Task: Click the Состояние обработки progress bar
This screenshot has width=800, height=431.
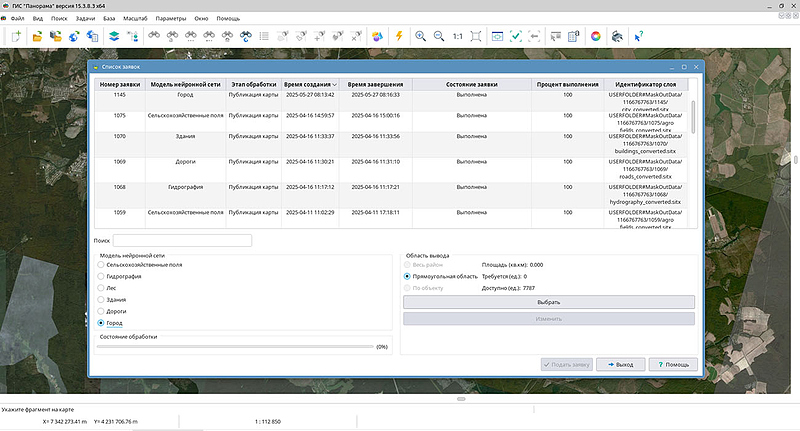Action: [235, 347]
